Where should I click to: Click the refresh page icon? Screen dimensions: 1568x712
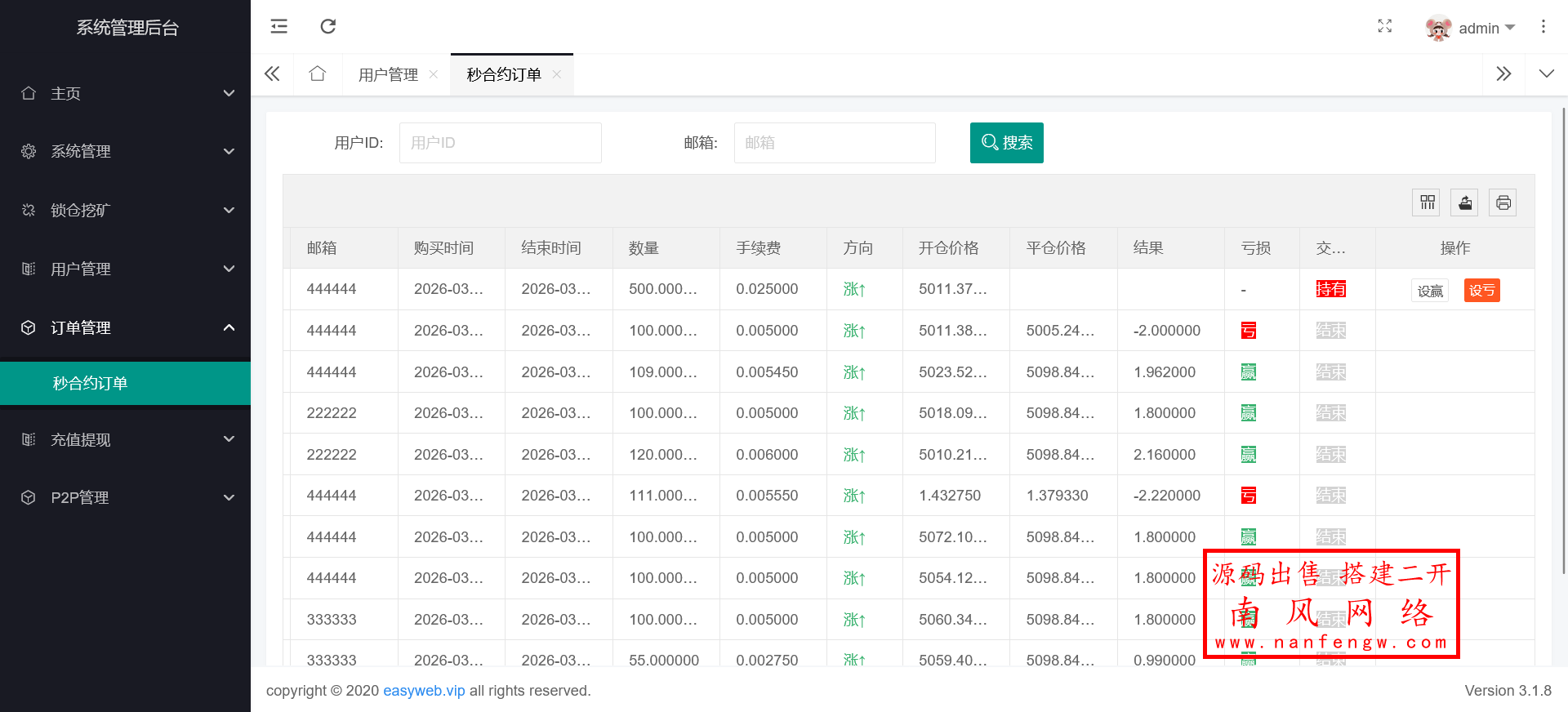coord(328,26)
